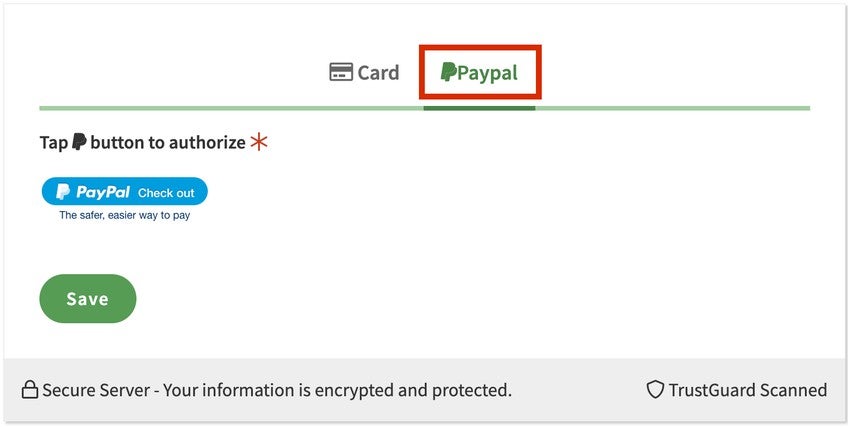The height and width of the screenshot is (427, 848).
Task: Click the TrustGuard Scanned label
Action: (x=747, y=390)
